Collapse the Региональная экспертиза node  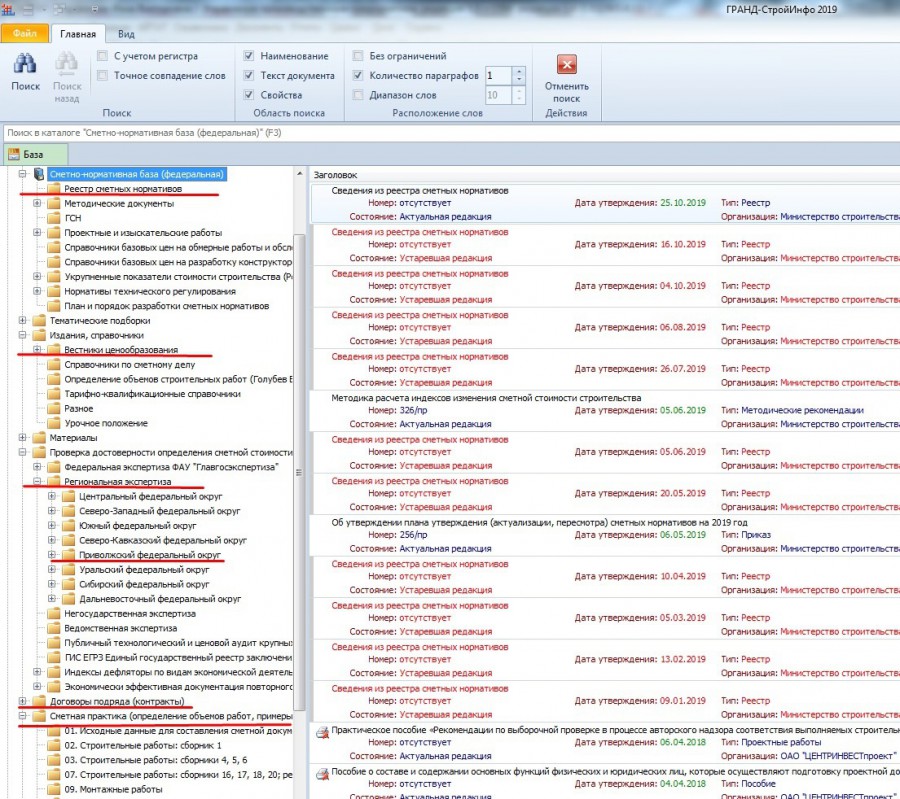click(37, 482)
